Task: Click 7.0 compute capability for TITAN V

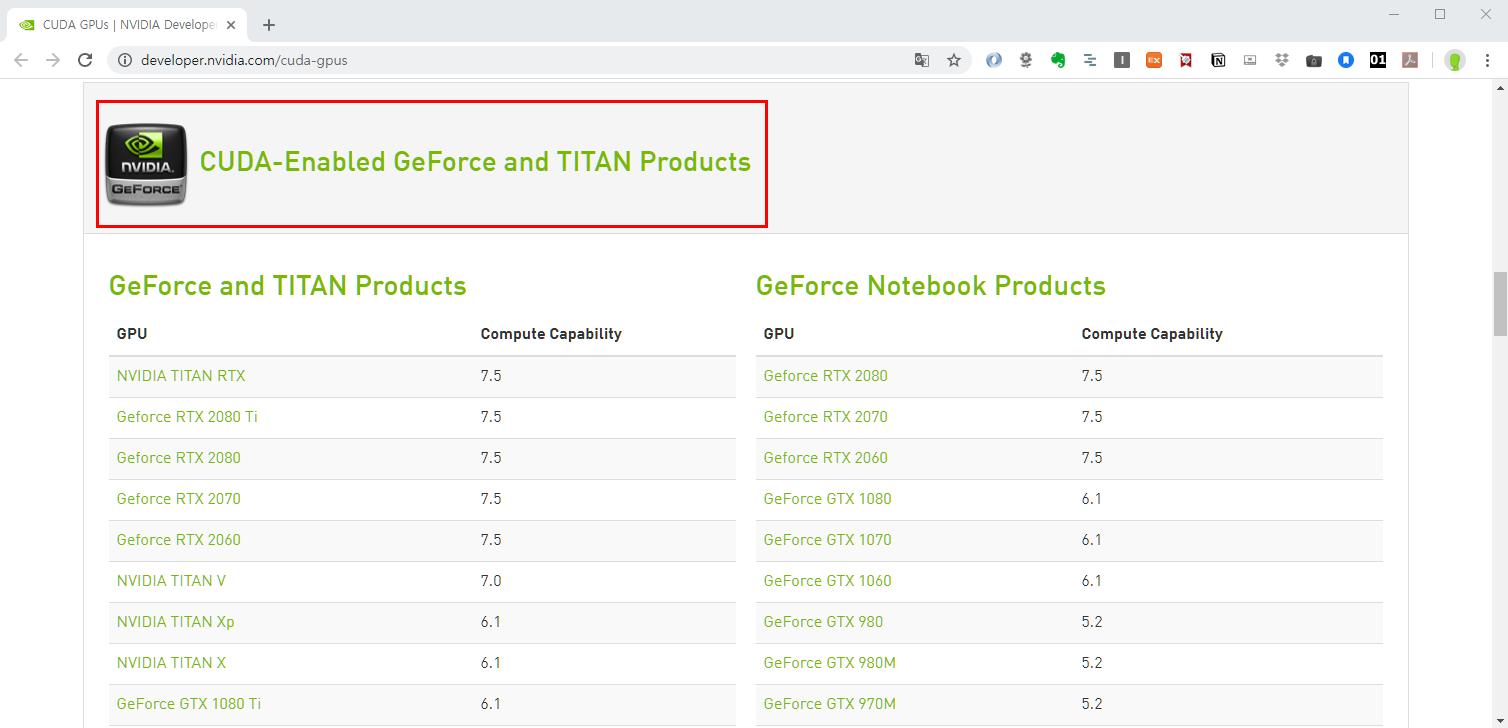Action: click(491, 581)
